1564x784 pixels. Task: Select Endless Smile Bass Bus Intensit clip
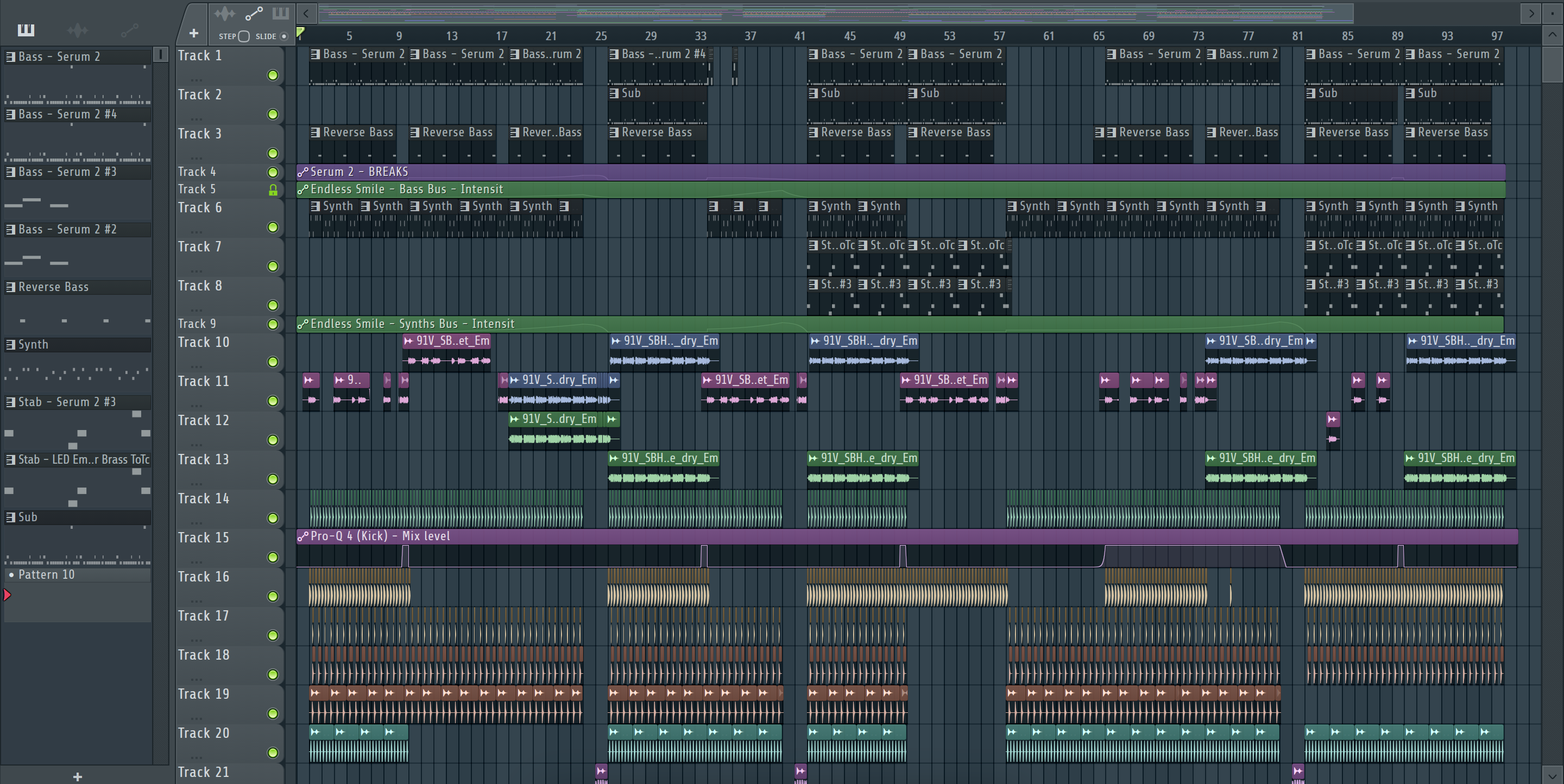pos(900,189)
